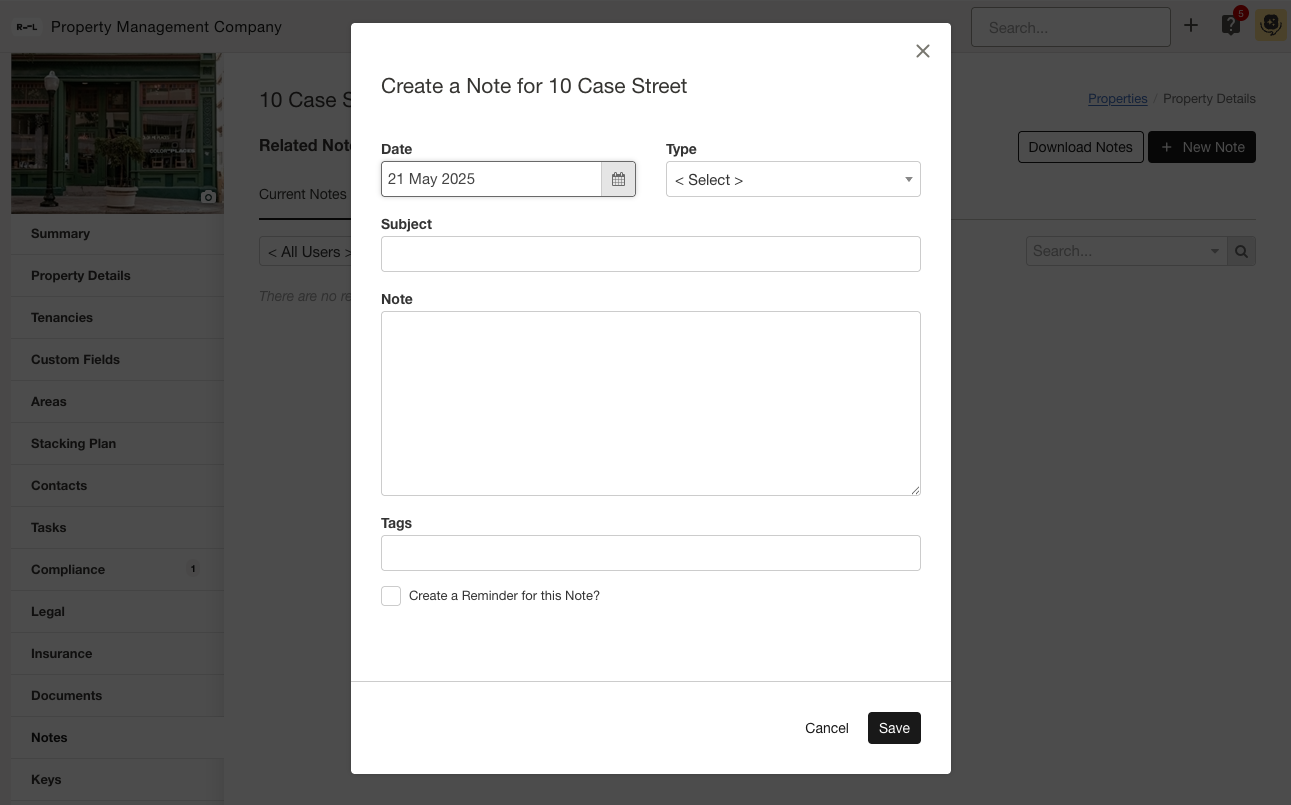Click the company logo icon
Image resolution: width=1291 pixels, height=805 pixels.
(x=27, y=27)
